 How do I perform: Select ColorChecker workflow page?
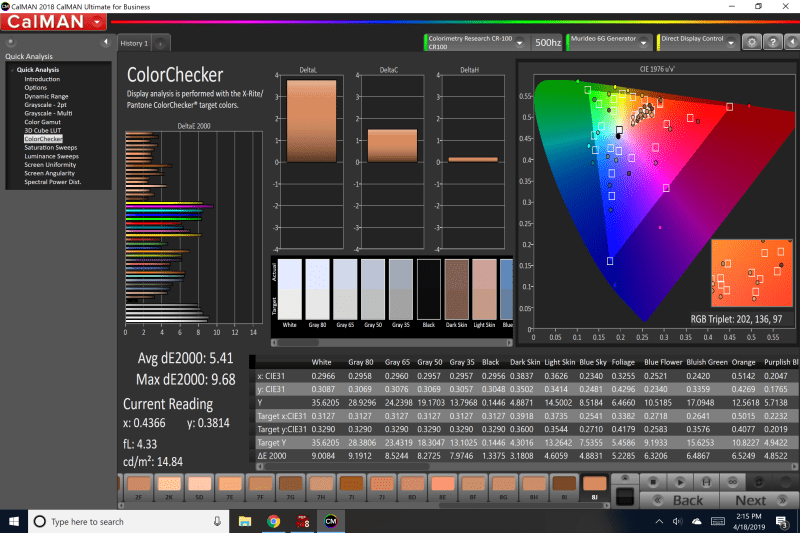tap(43, 139)
